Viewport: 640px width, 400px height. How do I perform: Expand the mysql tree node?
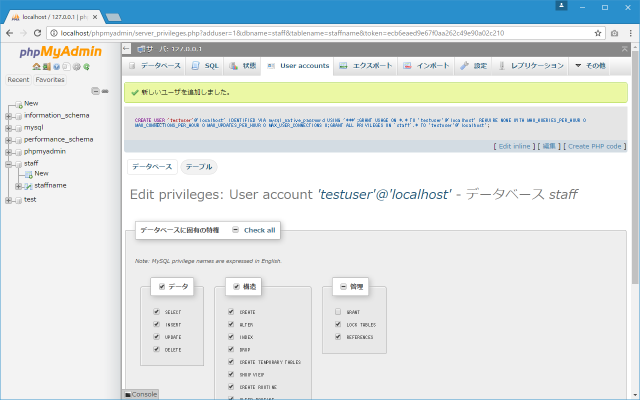click(8, 128)
